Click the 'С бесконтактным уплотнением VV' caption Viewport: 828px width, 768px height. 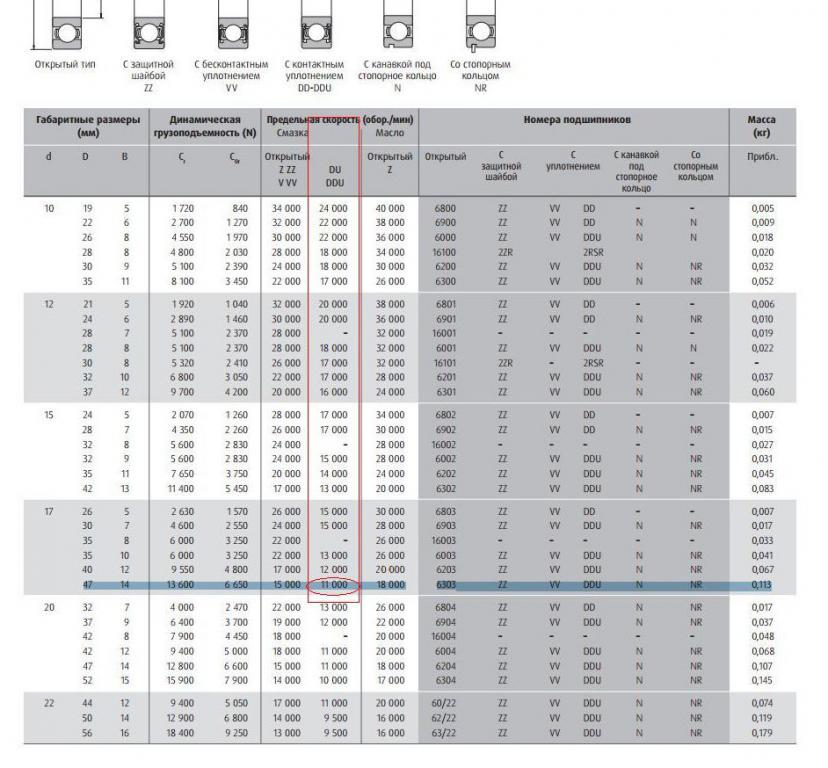coord(231,76)
